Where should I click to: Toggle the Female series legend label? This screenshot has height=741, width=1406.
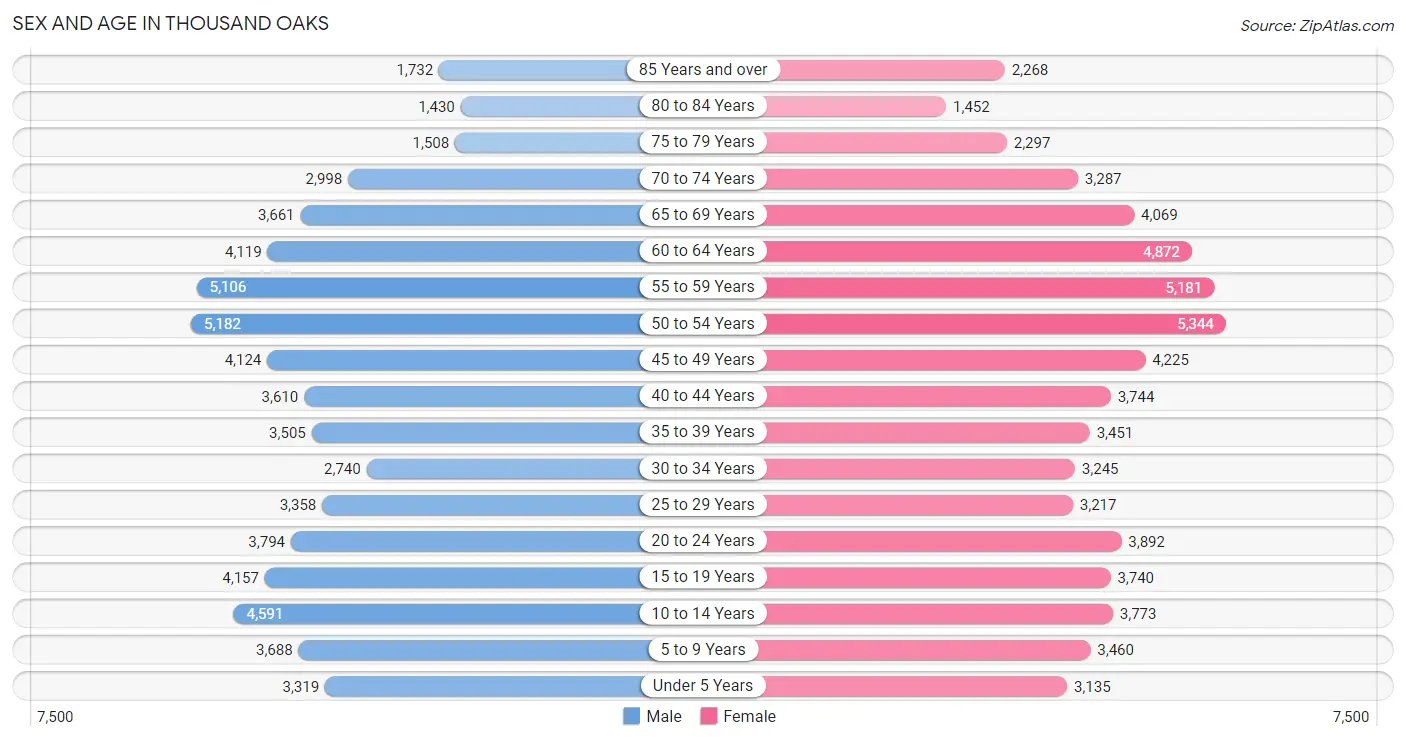pos(750,716)
